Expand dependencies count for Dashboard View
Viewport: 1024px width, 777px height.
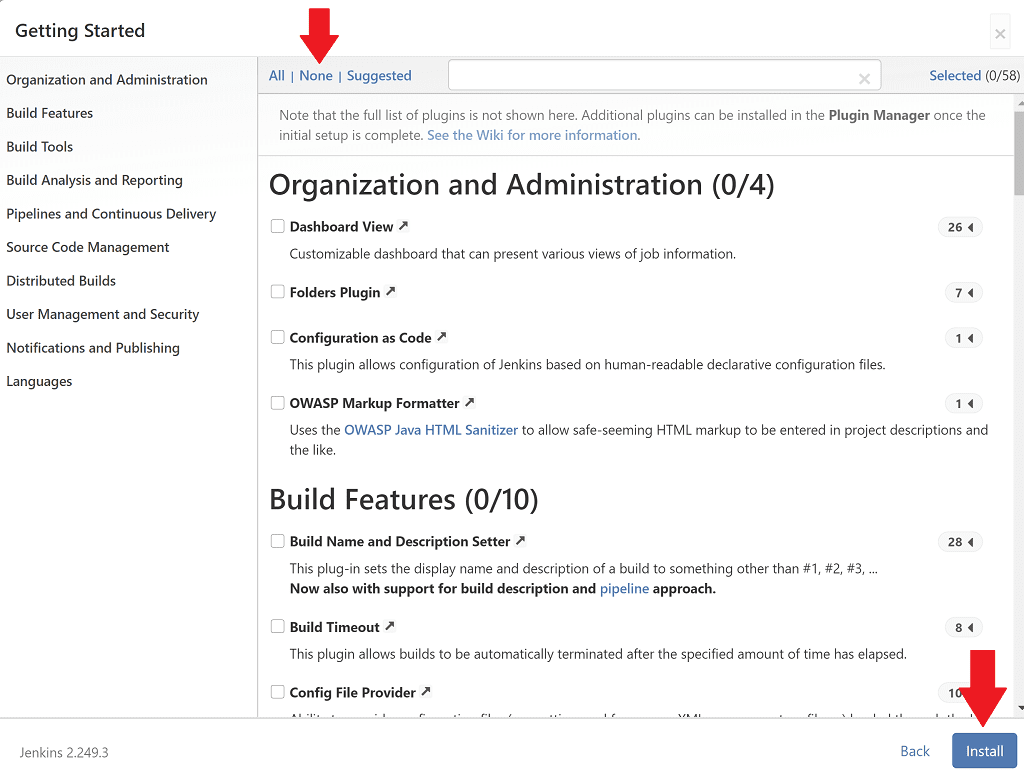(960, 227)
